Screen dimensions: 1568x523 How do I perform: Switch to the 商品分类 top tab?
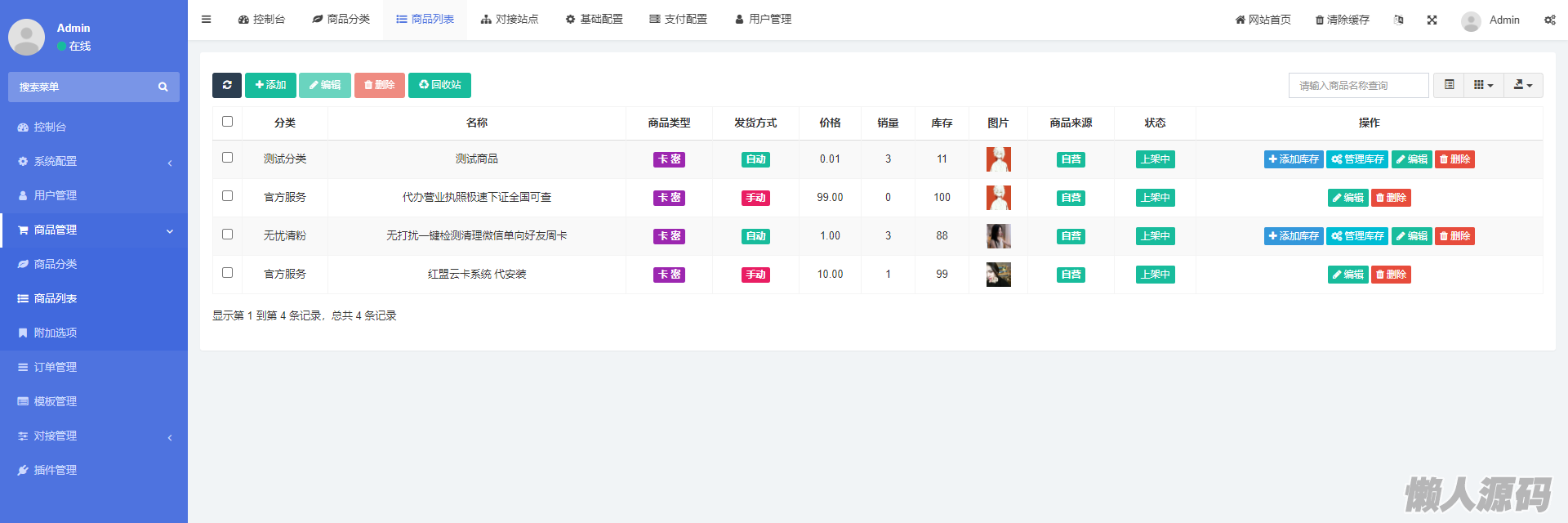341,20
